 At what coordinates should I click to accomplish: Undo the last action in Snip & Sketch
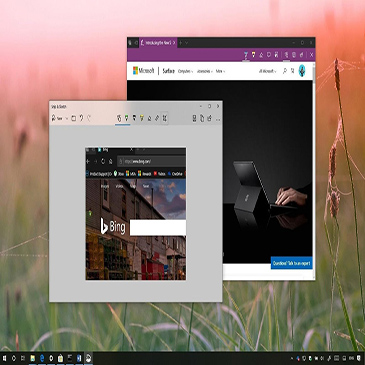[81, 118]
